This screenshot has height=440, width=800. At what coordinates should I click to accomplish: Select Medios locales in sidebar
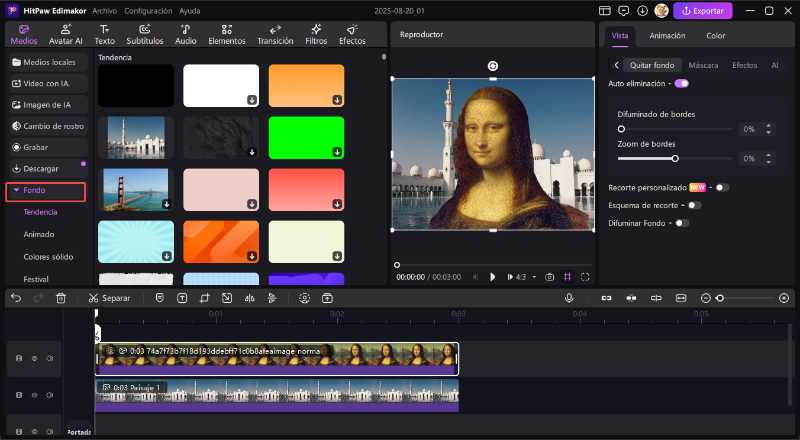(x=47, y=62)
